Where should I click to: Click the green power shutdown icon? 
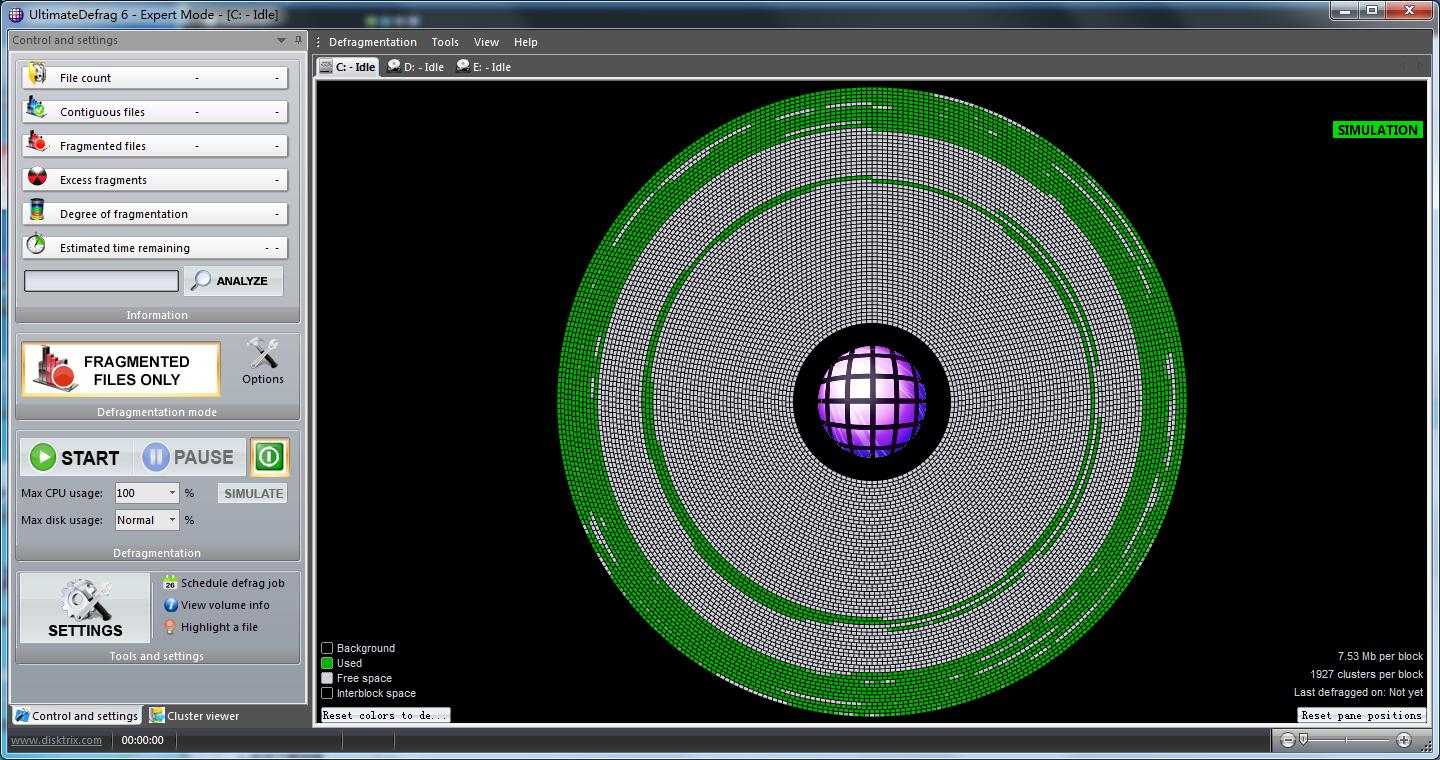tap(269, 457)
